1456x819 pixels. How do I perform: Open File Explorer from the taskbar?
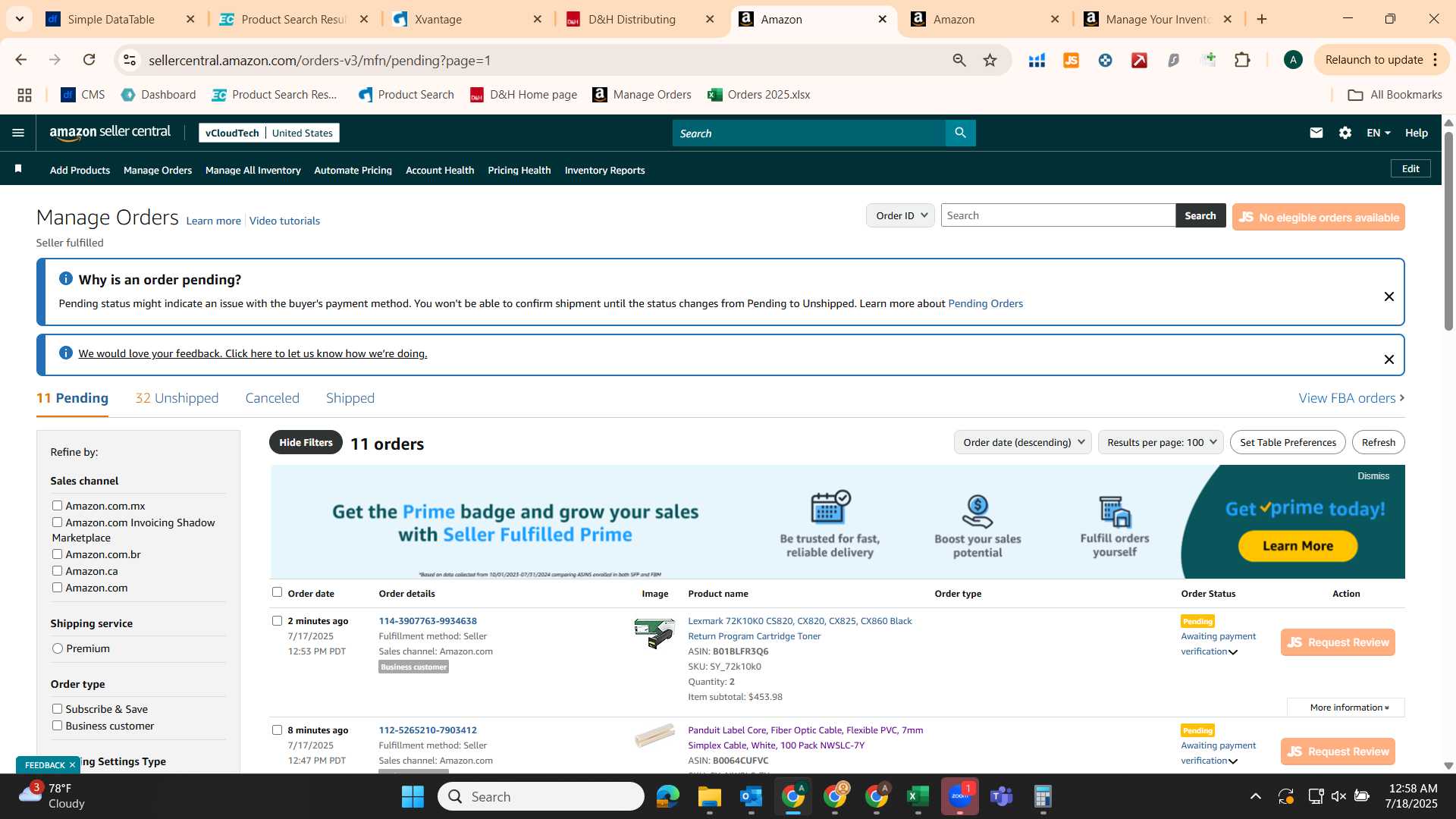(x=709, y=796)
